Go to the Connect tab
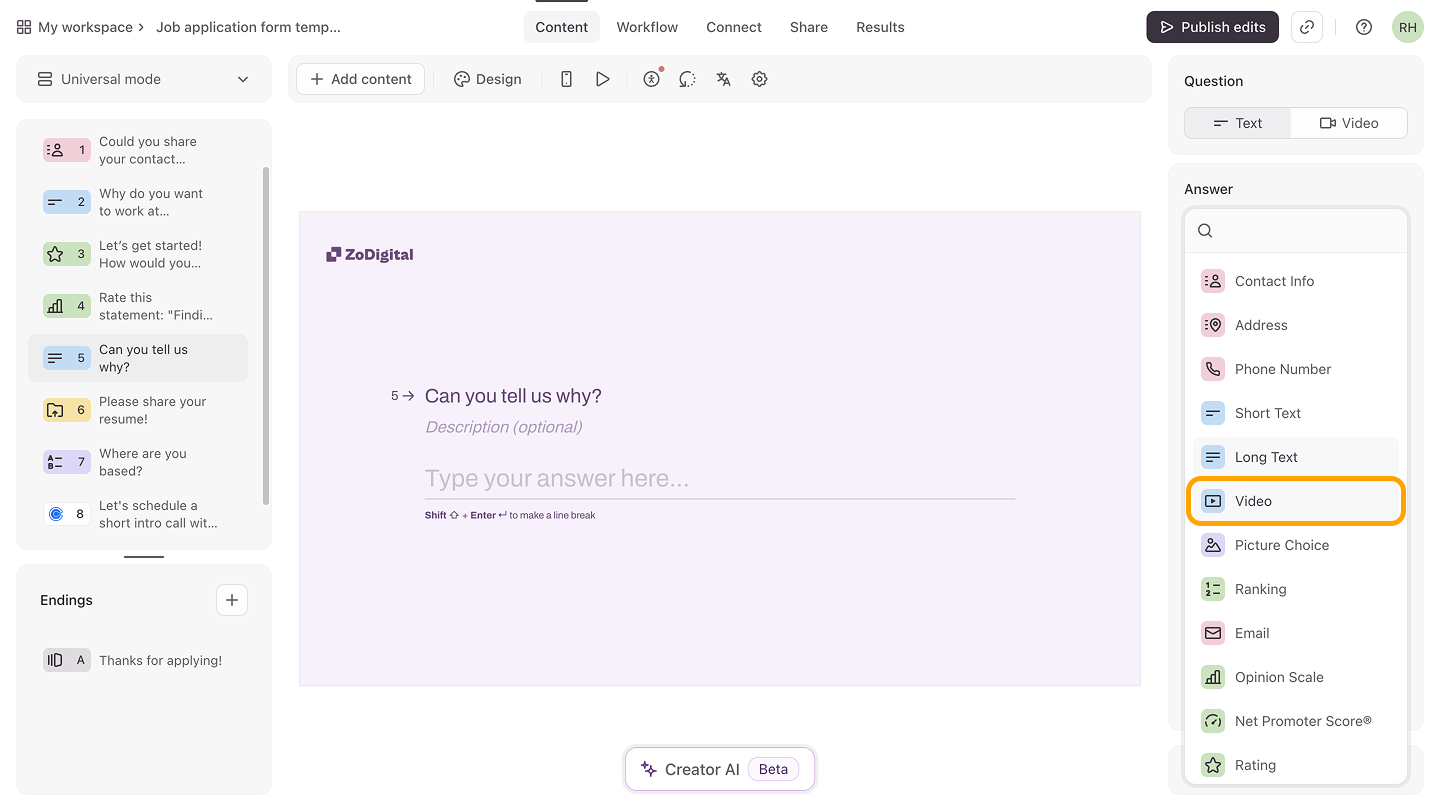Viewport: 1440px width, 811px height. tap(734, 27)
